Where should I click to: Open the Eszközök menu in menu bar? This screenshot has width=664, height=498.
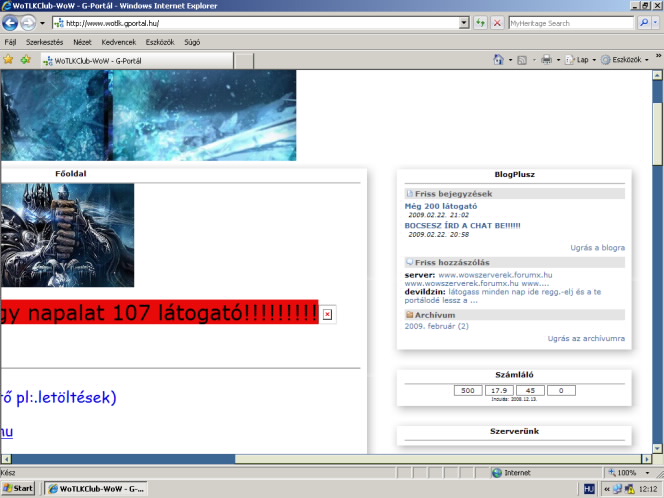tap(160, 42)
